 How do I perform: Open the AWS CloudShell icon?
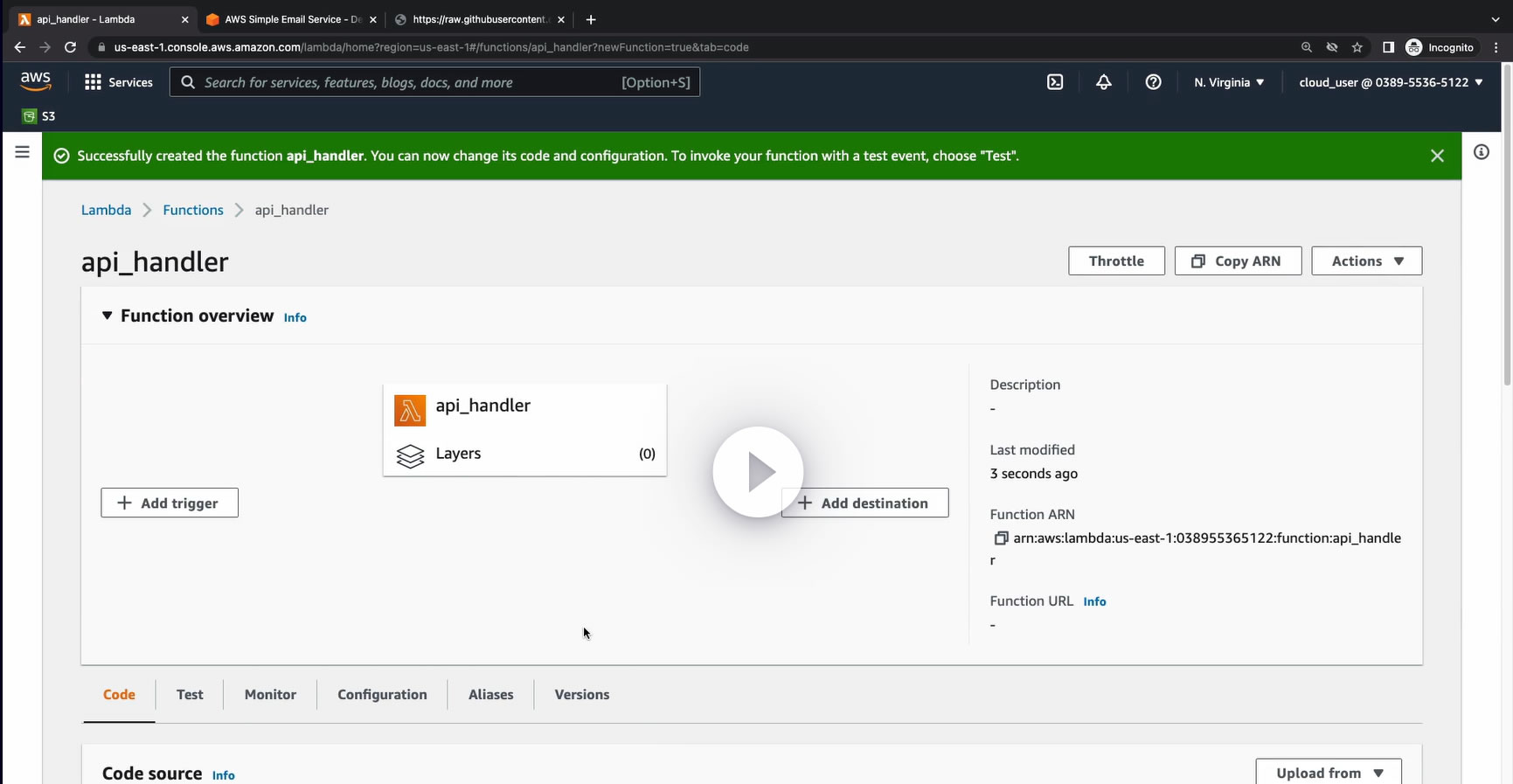coord(1055,82)
